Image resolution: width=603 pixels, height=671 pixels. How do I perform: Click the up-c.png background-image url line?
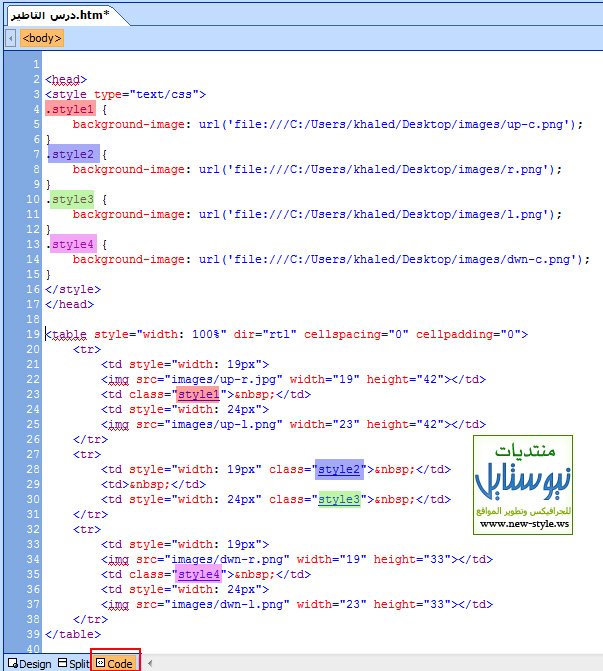pos(328,125)
